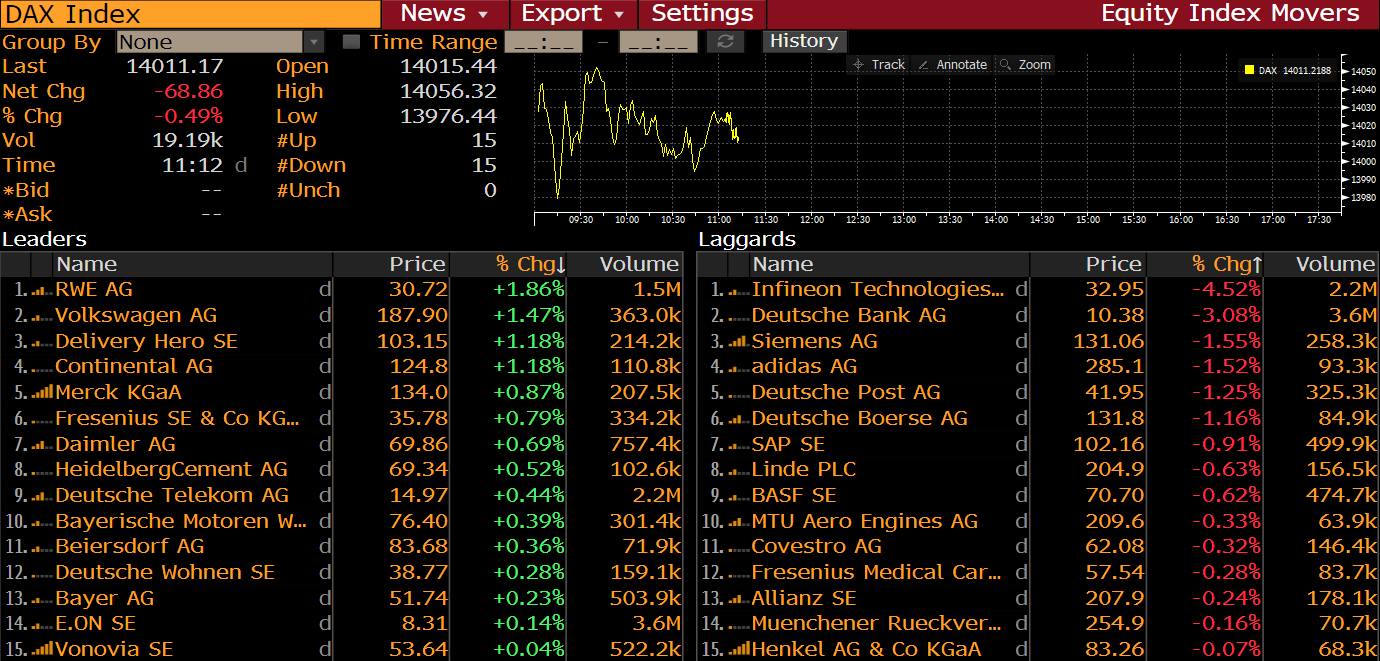
Task: Click bar icon beside Henkel AG
Action: tap(739, 649)
